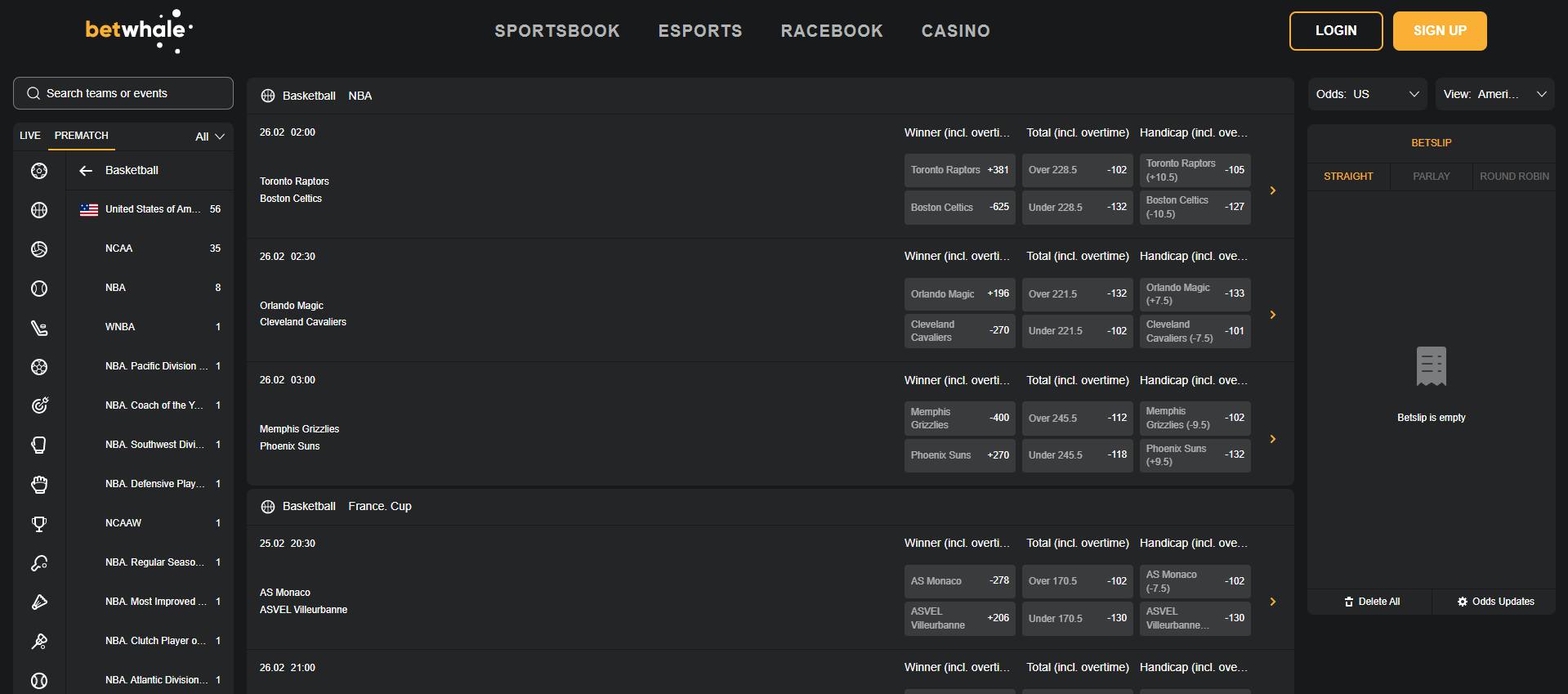1568x694 pixels.
Task: Click the back arrow beside Basketball
Action: (x=86, y=170)
